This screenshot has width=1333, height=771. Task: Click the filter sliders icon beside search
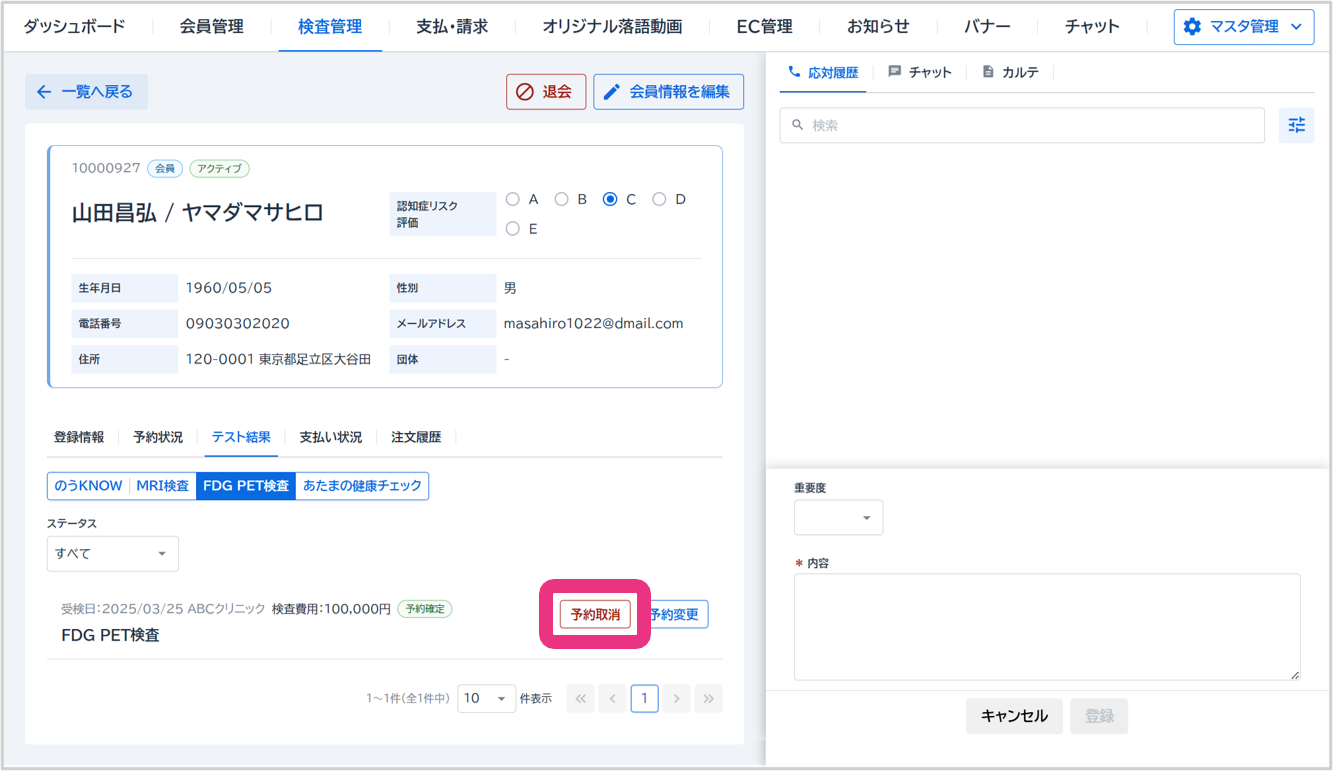1296,125
